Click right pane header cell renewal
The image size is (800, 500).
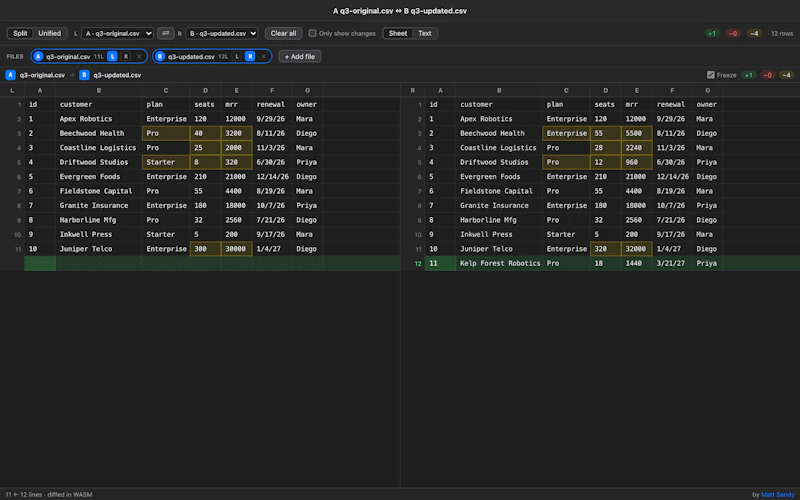click(672, 105)
